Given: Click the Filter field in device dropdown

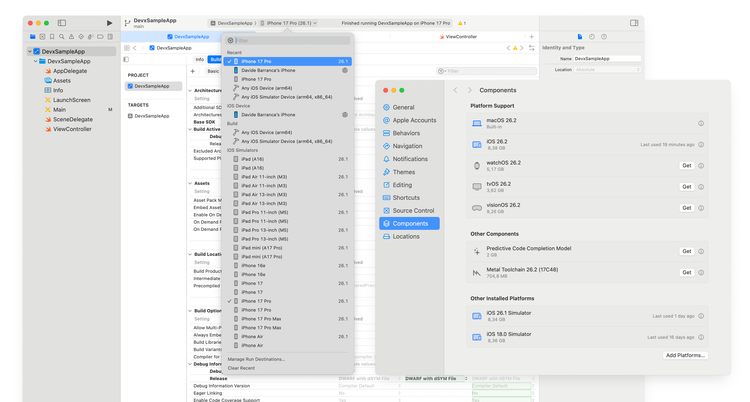Looking at the screenshot, I should [288, 41].
